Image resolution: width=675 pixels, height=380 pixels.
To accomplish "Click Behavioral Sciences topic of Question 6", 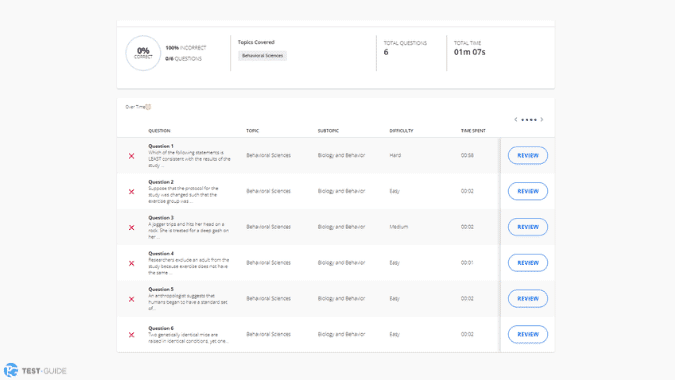I will point(269,334).
